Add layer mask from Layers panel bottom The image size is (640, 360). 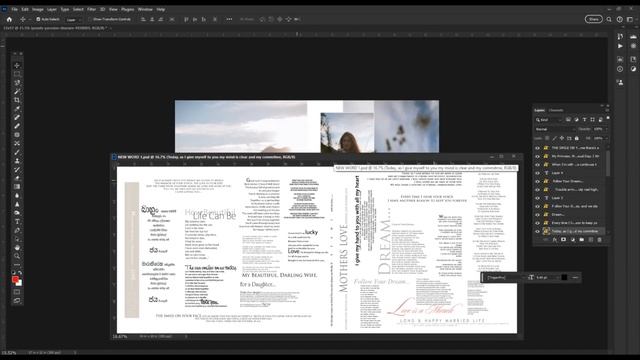click(564, 240)
